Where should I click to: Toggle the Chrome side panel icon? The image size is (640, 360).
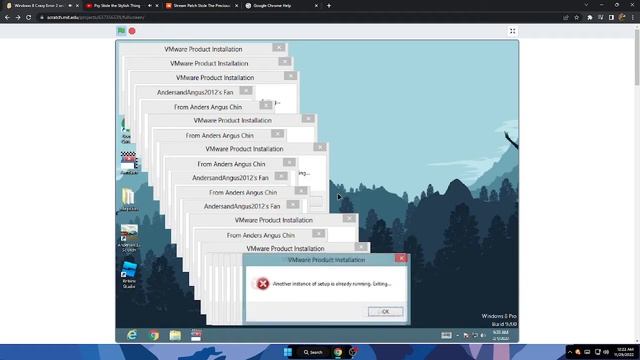[x=611, y=18]
